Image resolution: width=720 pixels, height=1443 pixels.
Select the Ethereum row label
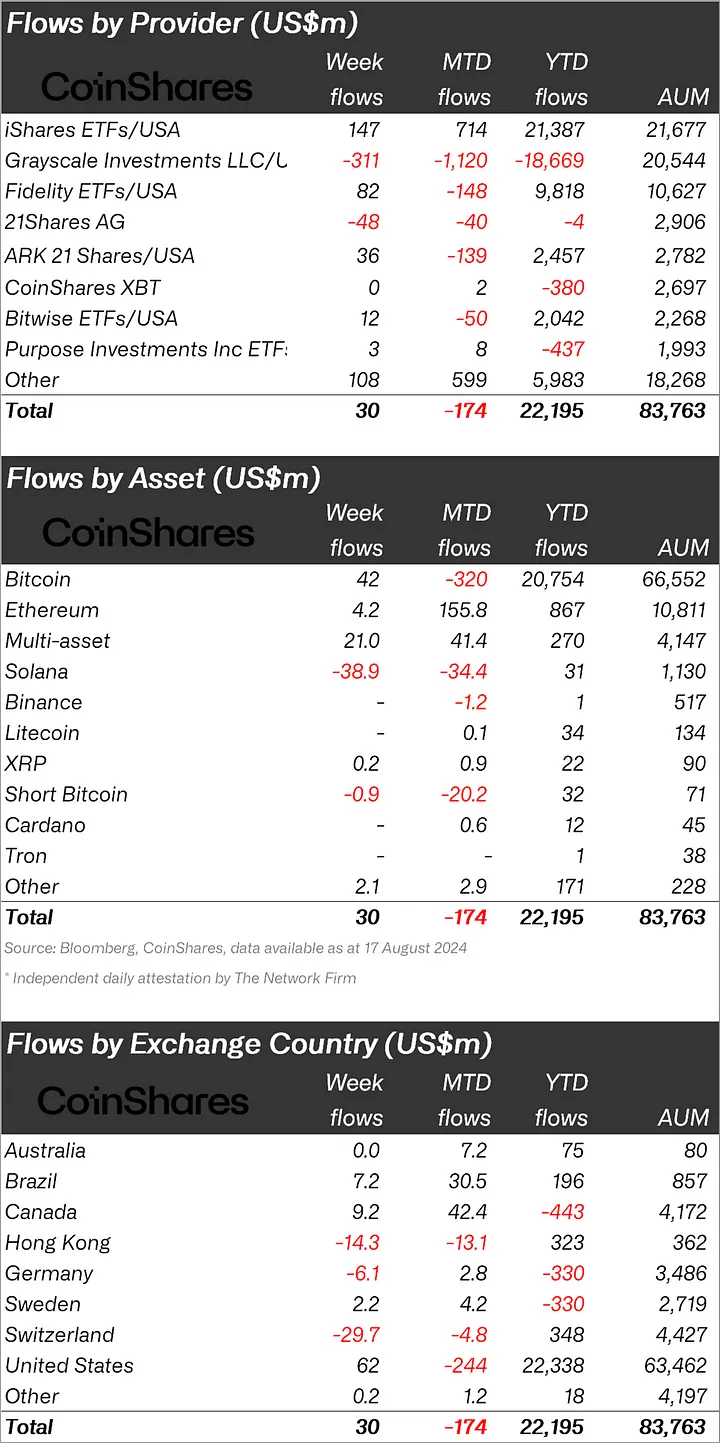point(52,610)
